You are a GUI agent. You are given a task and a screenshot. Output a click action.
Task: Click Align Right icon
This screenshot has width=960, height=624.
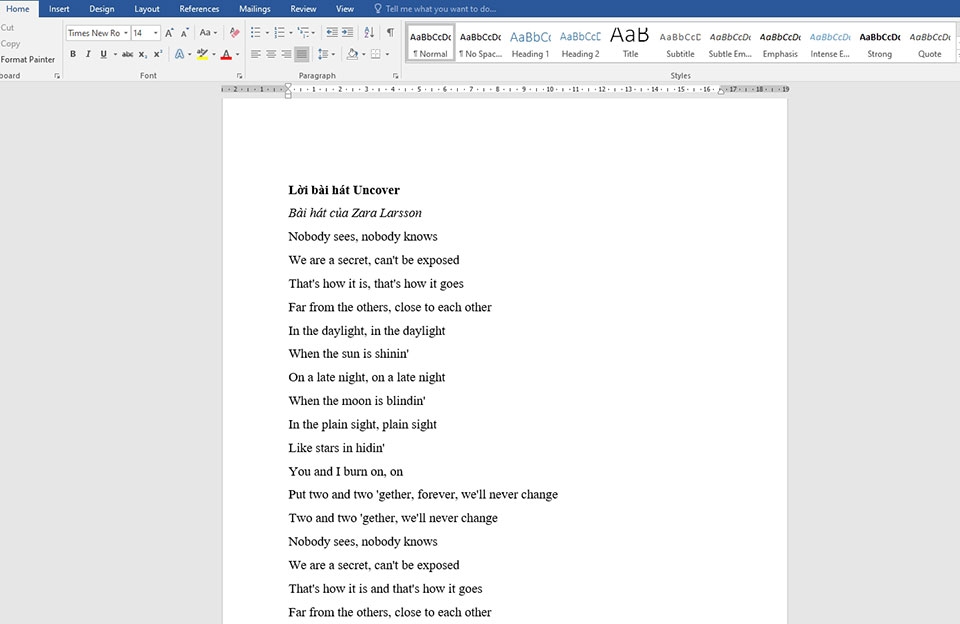tap(286, 54)
